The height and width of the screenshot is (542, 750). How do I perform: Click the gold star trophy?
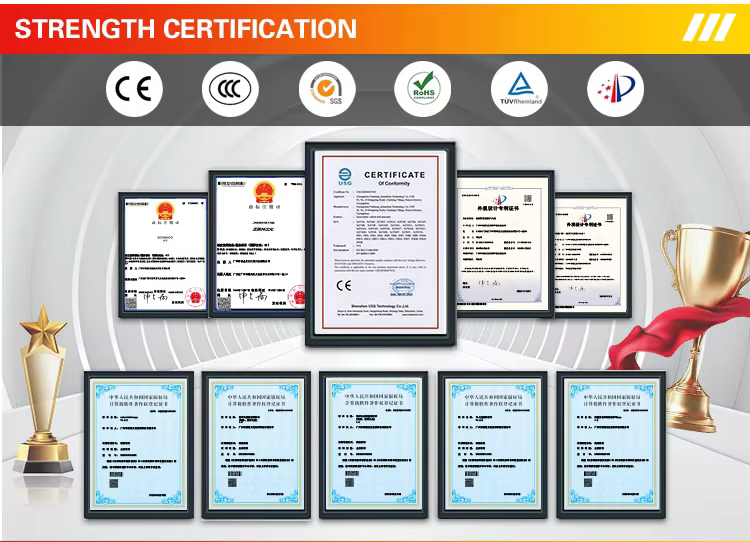point(42,390)
